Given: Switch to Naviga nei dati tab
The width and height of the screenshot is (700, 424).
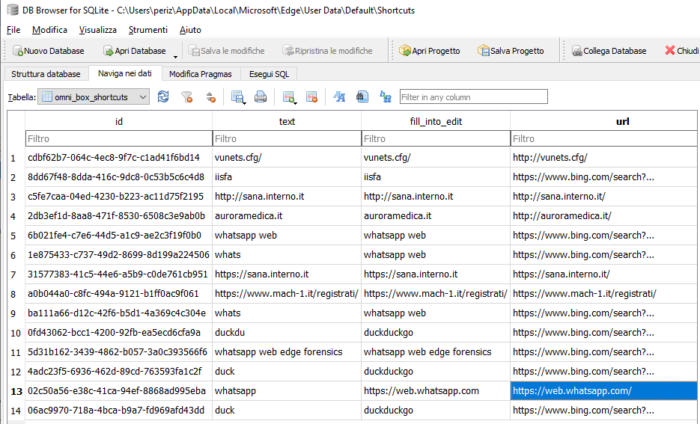Looking at the screenshot, I should point(125,73).
